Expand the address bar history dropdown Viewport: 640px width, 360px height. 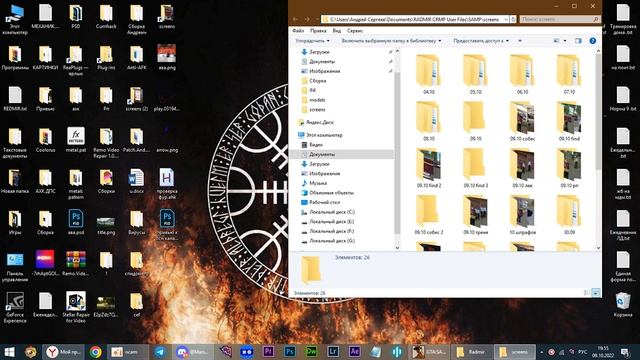[x=506, y=19]
